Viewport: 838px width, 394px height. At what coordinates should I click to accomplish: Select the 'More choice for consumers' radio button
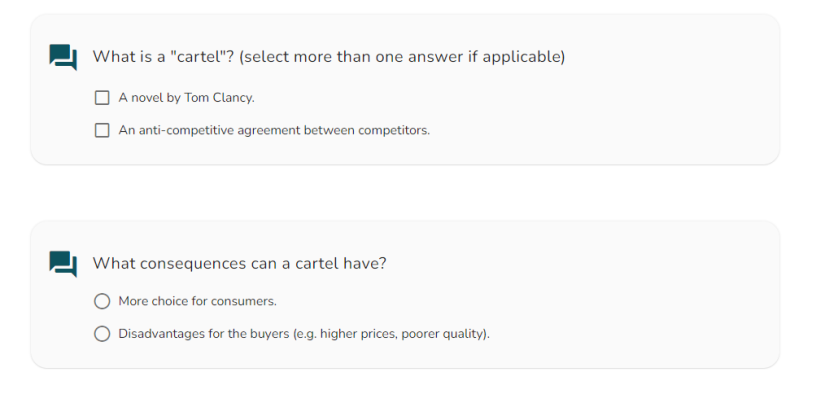tap(102, 302)
